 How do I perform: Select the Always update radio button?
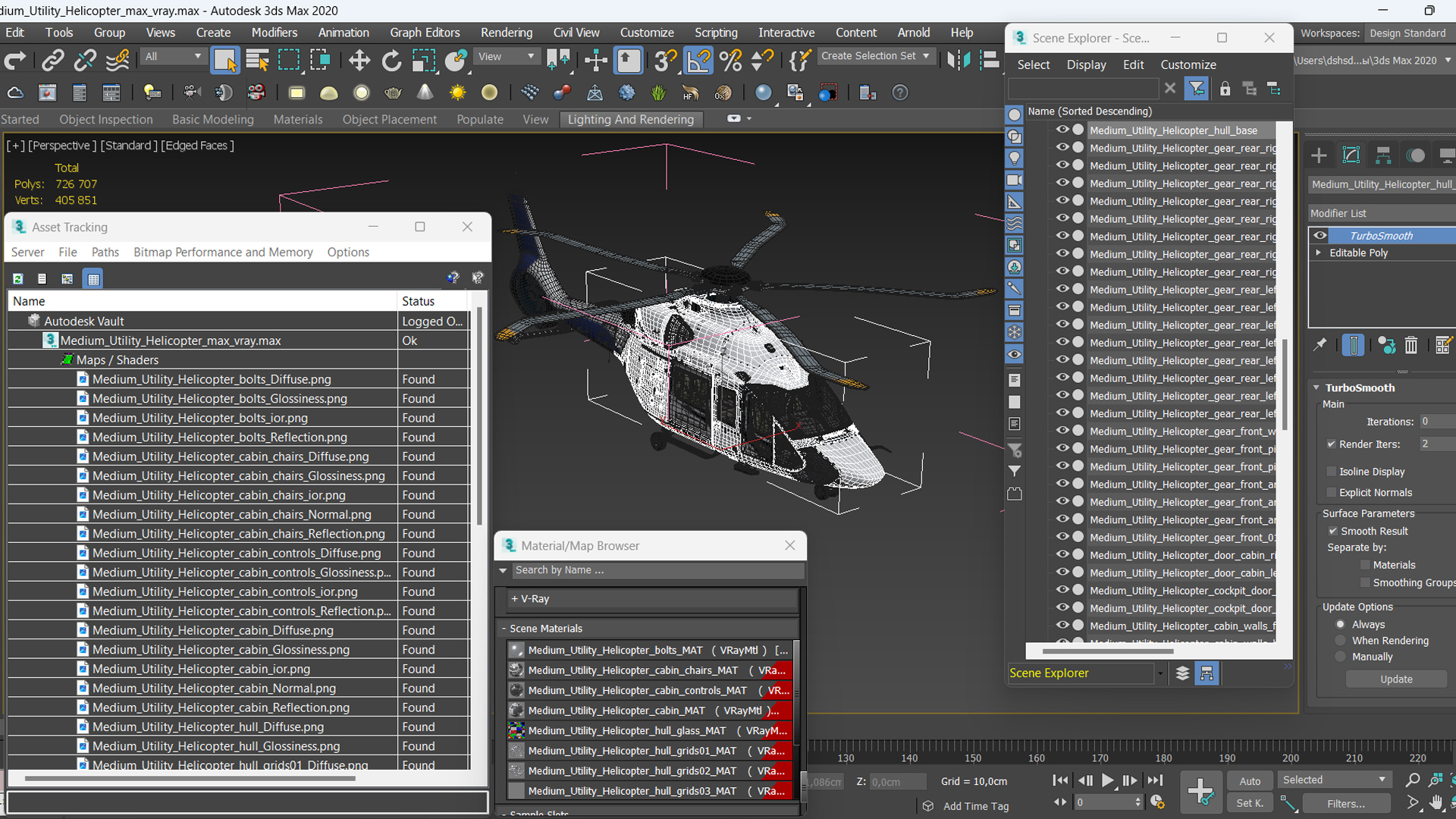[1341, 625]
